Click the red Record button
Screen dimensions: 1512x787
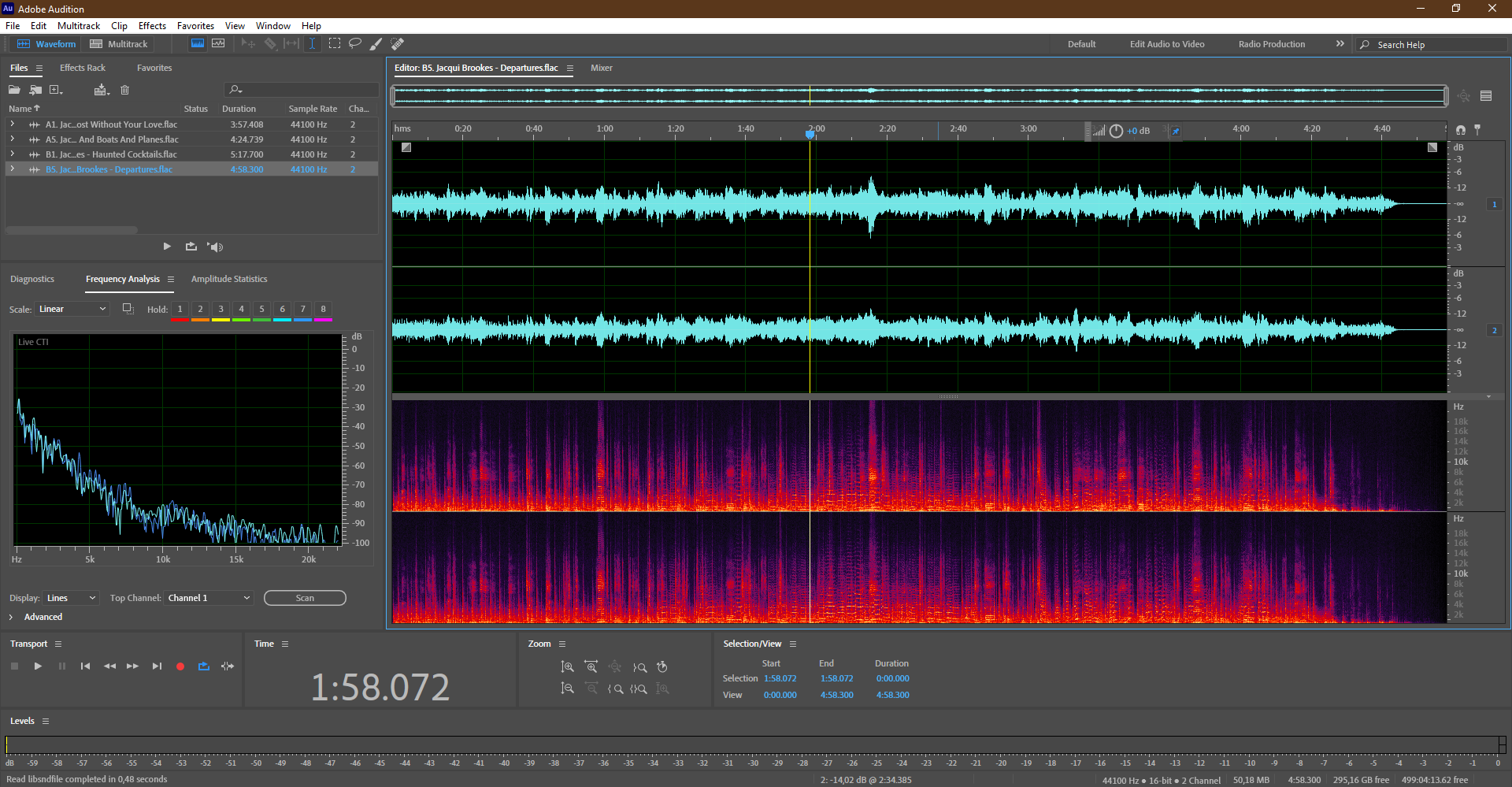tap(180, 666)
